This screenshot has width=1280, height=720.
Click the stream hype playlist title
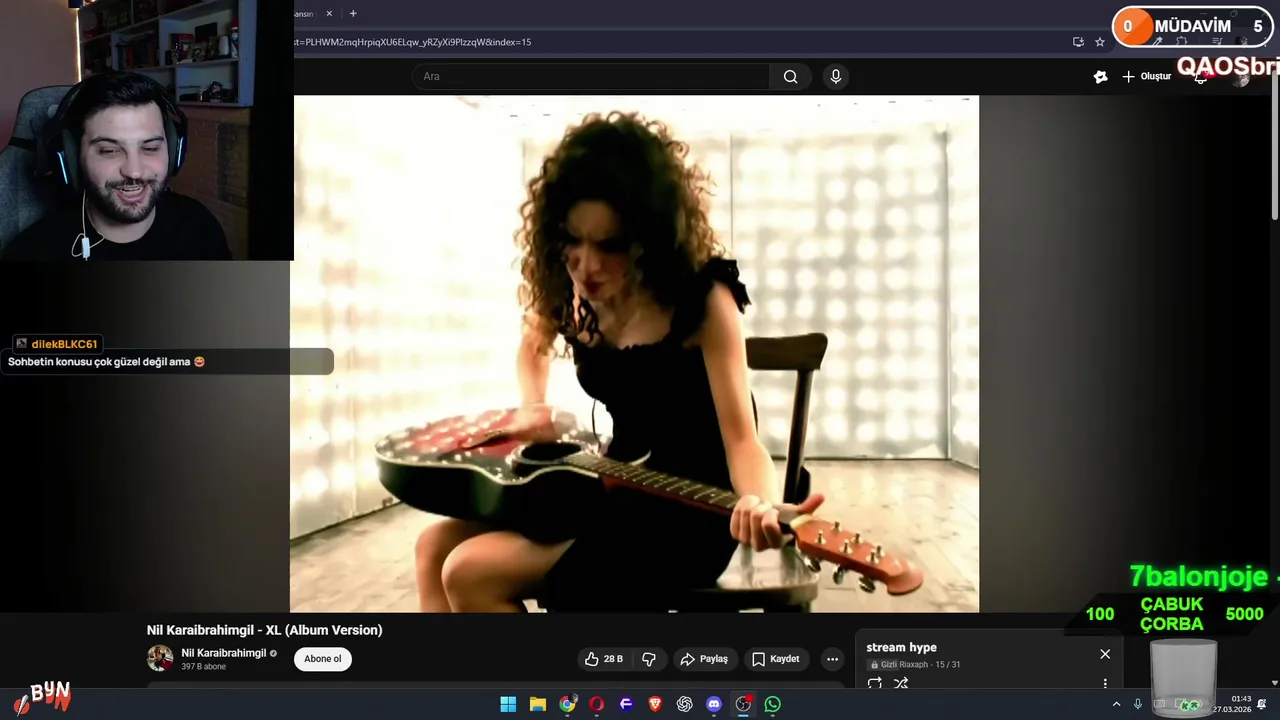coord(901,647)
